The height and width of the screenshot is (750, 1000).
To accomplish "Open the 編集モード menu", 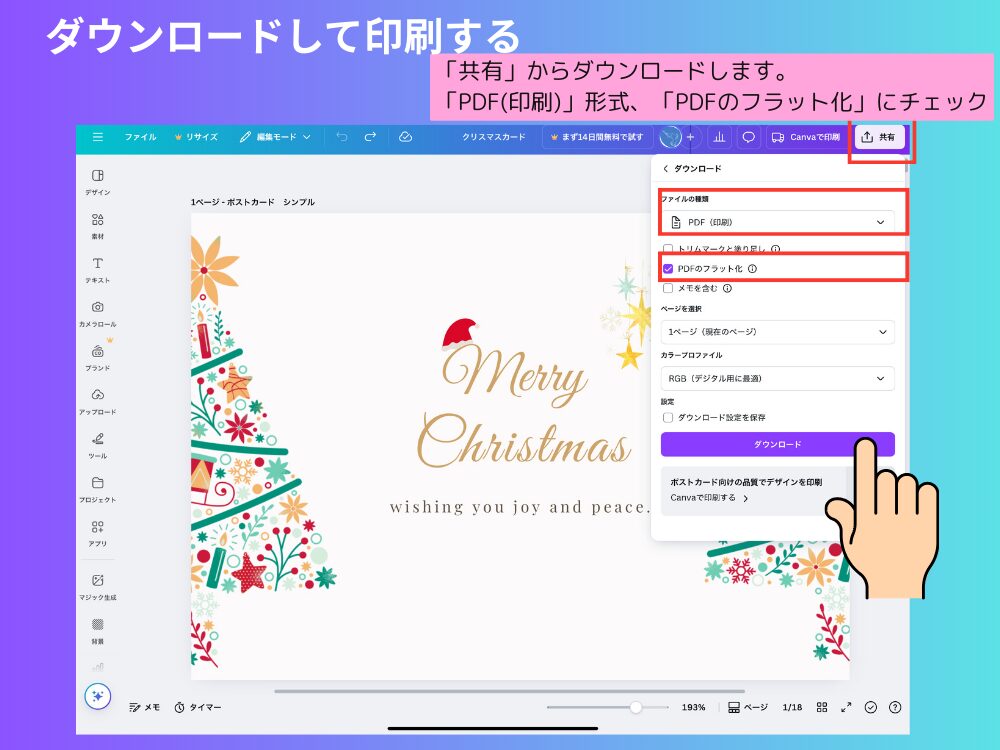I will coord(275,137).
